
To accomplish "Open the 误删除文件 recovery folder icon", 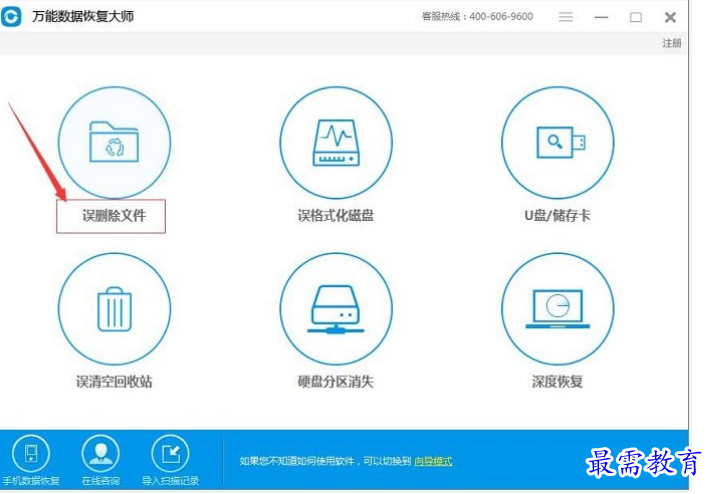I will [x=114, y=143].
